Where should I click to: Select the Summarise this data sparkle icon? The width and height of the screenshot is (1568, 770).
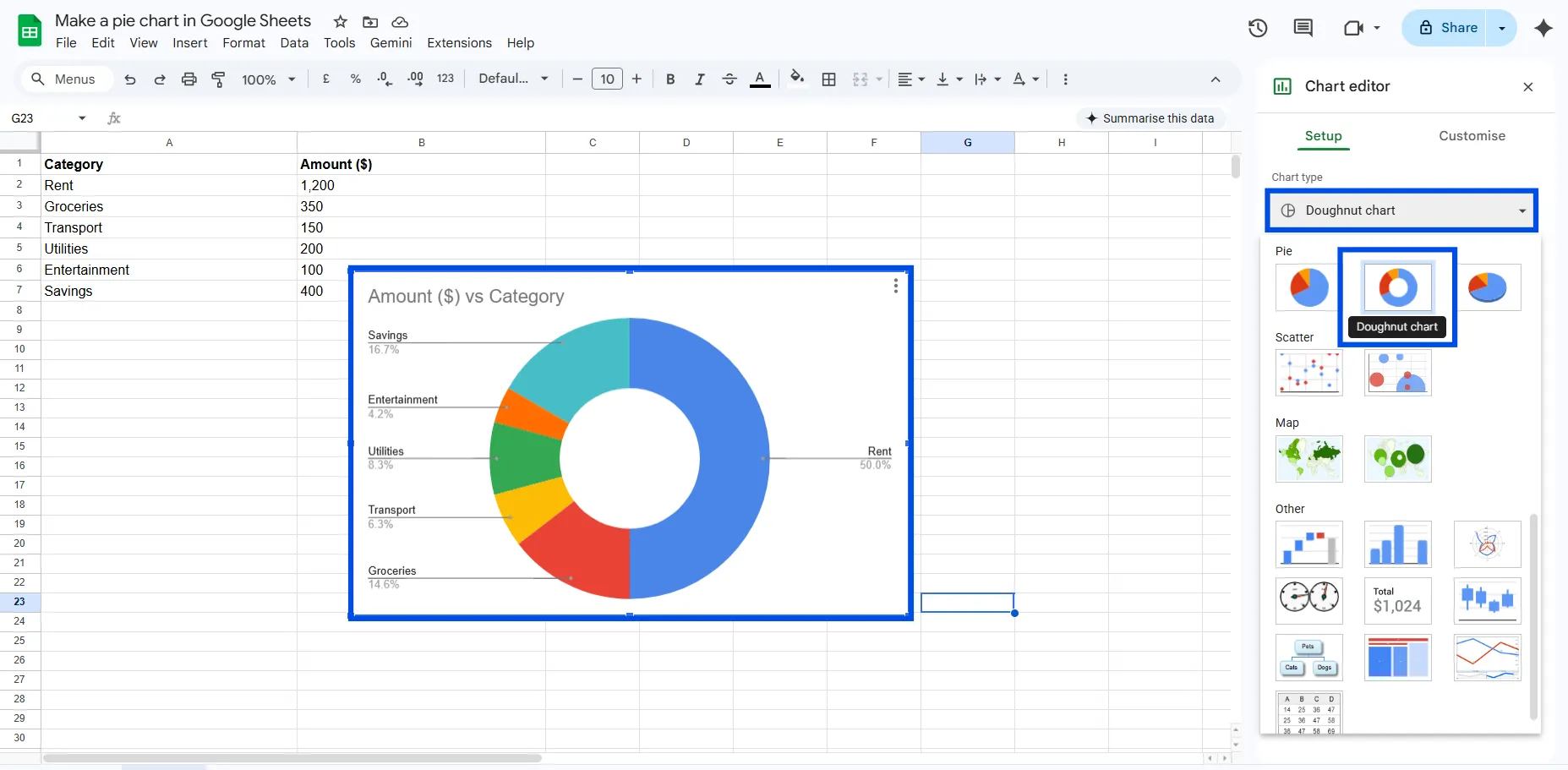click(1094, 118)
